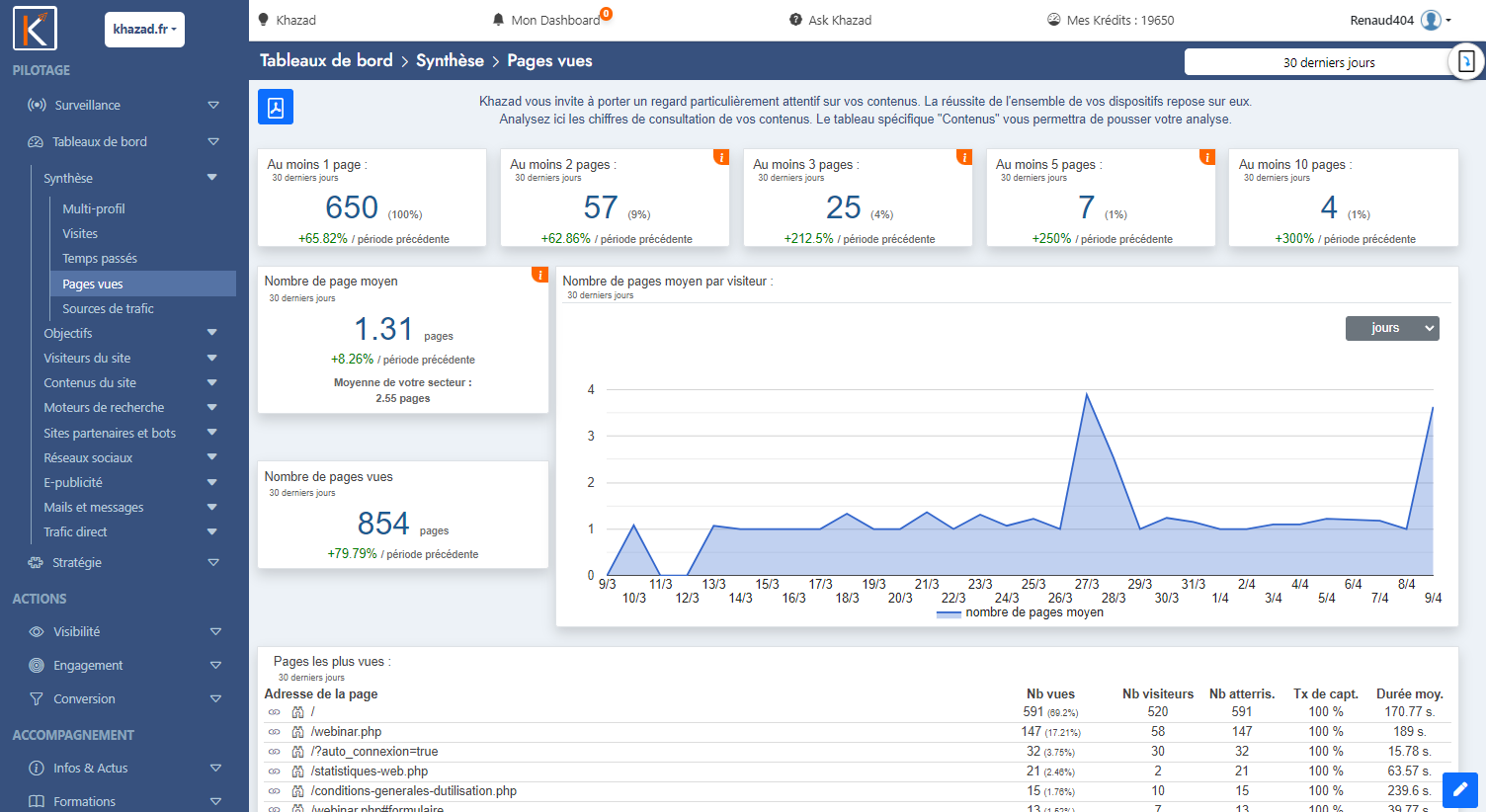Click Mes Crédits : 19650
Viewport: 1486px width, 812px height.
(x=1111, y=20)
